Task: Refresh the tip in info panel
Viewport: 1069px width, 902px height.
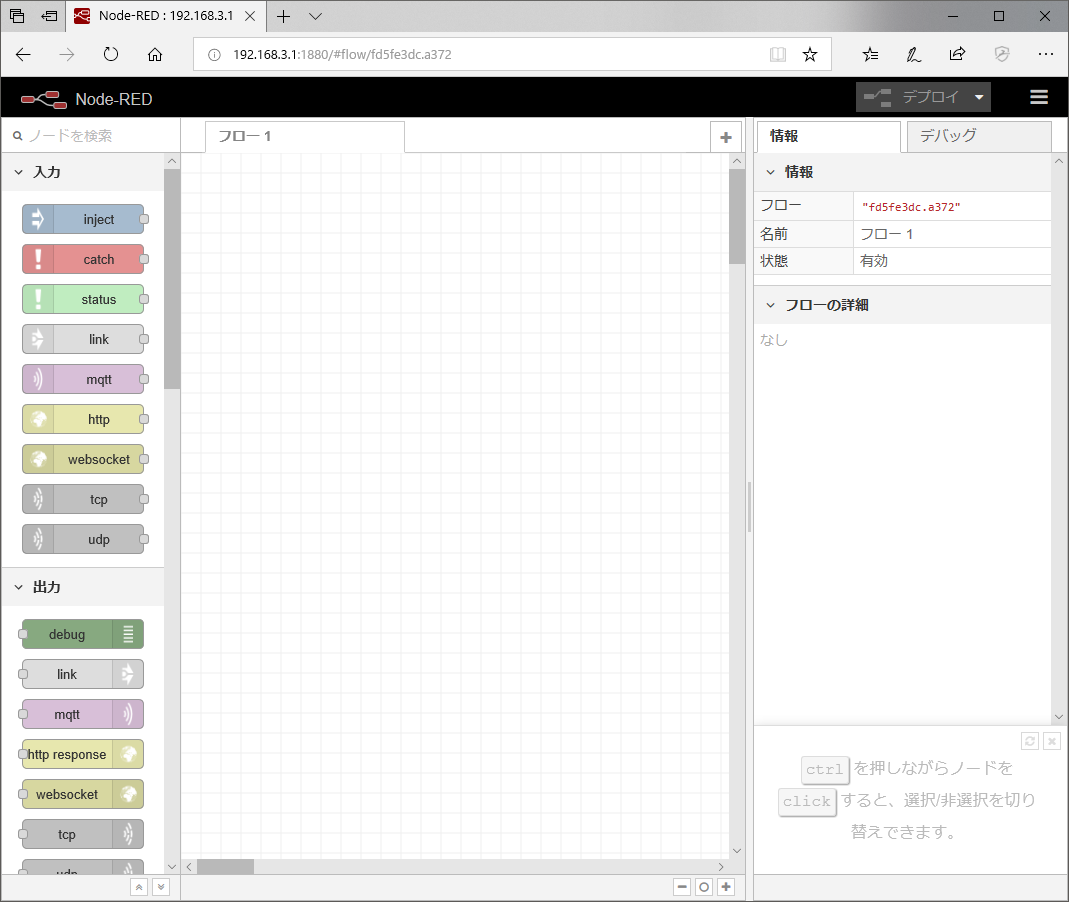Action: [1030, 741]
